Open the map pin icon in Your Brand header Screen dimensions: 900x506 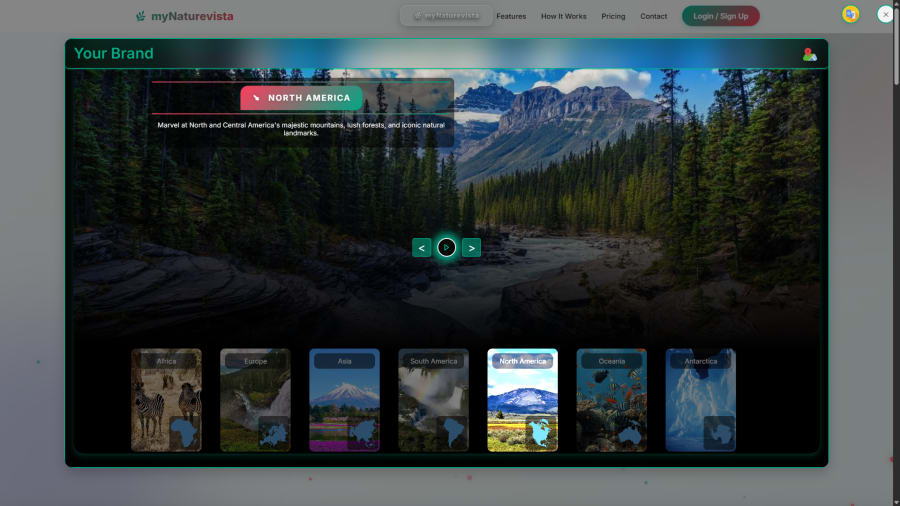tap(809, 55)
